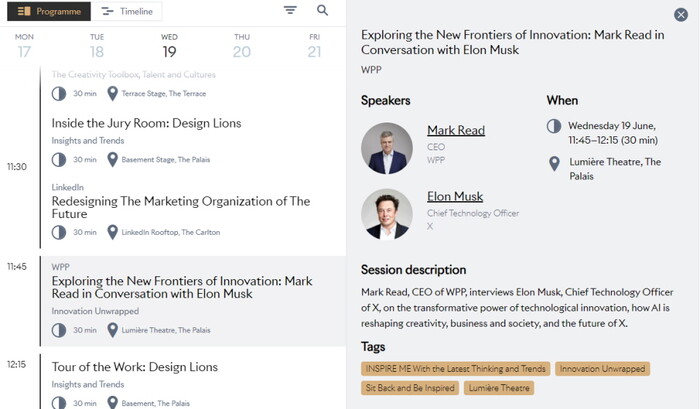
Task: Click the clock icon beside Wednesday 19 June
Action: [x=554, y=126]
